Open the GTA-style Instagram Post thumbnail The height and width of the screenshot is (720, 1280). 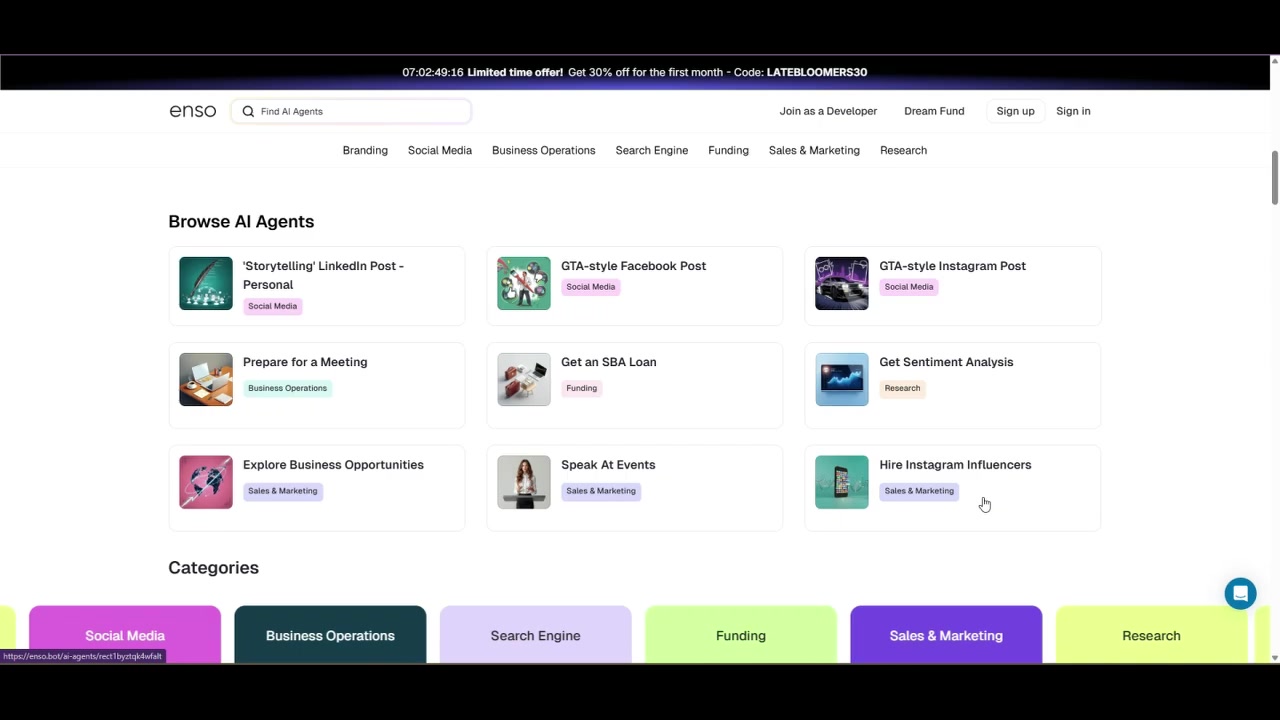(842, 283)
